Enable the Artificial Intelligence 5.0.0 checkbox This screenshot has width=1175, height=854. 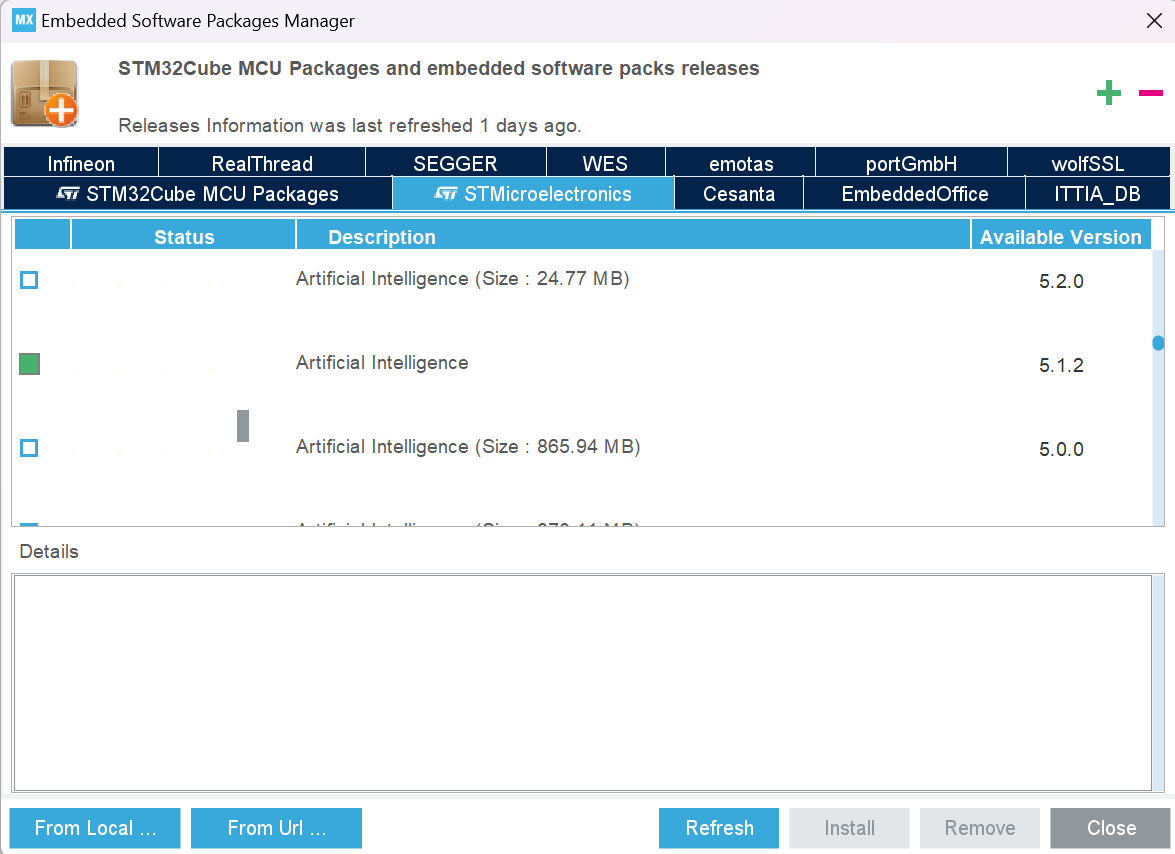pos(28,448)
